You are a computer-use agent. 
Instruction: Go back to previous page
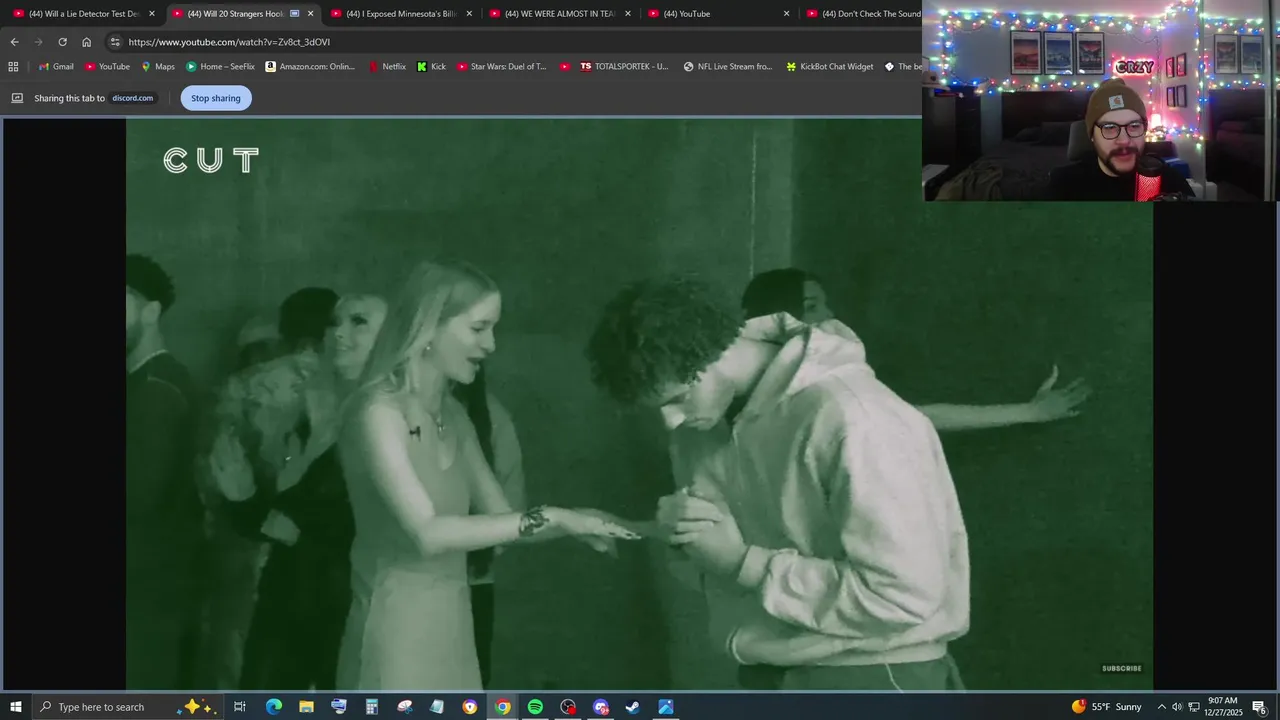point(14,42)
